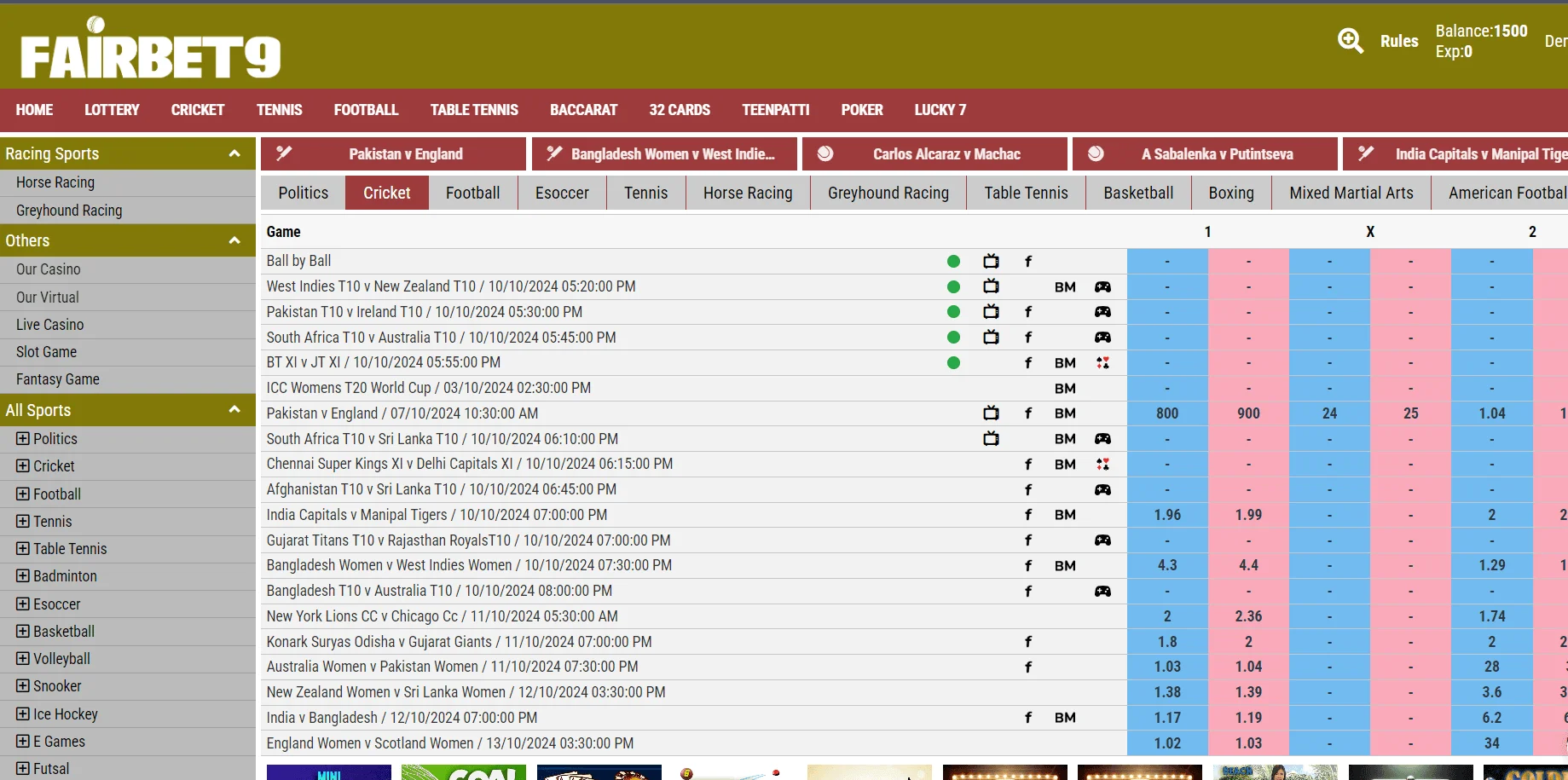Open the TEENPATTI menu item
The height and width of the screenshot is (780, 1568).
776,110
